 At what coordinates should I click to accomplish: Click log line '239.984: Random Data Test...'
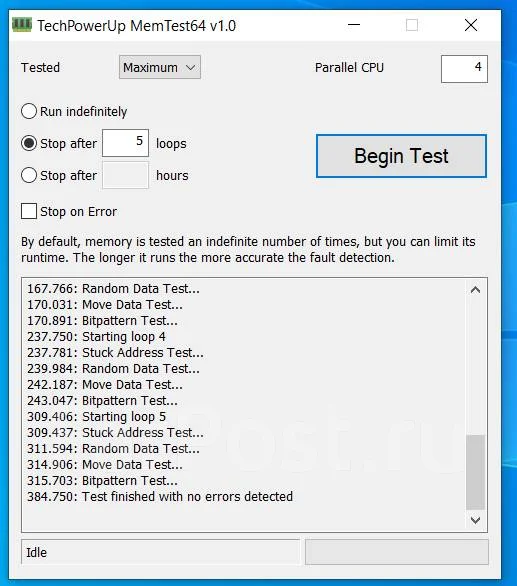coord(113,368)
